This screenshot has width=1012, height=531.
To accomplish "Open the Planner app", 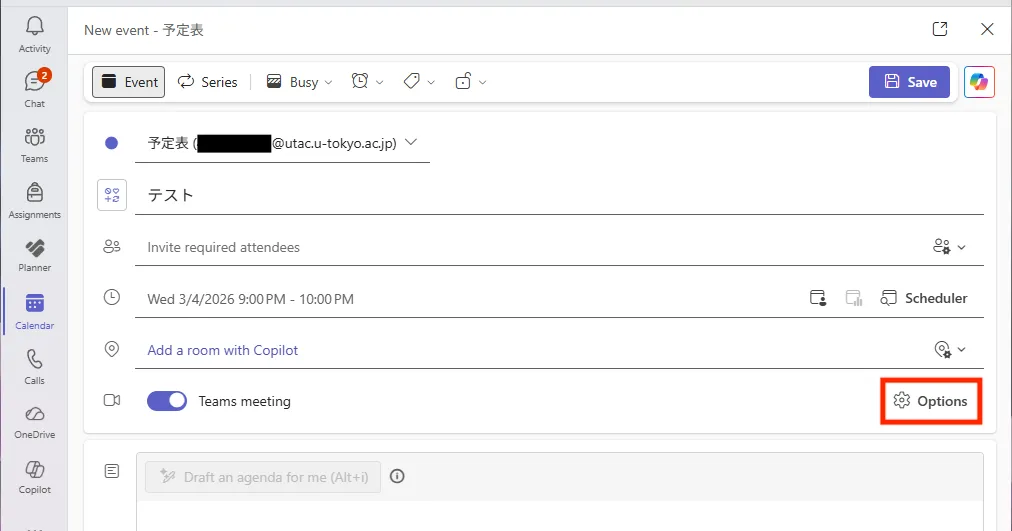I will 34,254.
